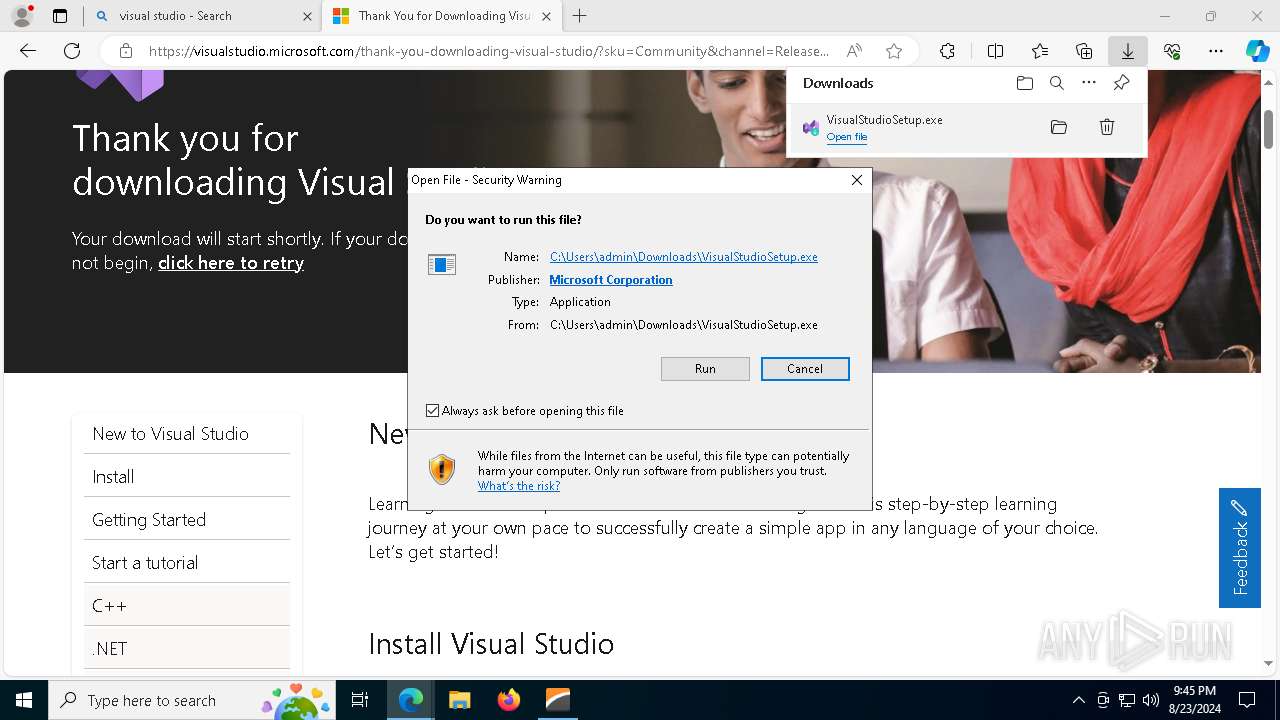Open a new browser tab

coord(580,16)
